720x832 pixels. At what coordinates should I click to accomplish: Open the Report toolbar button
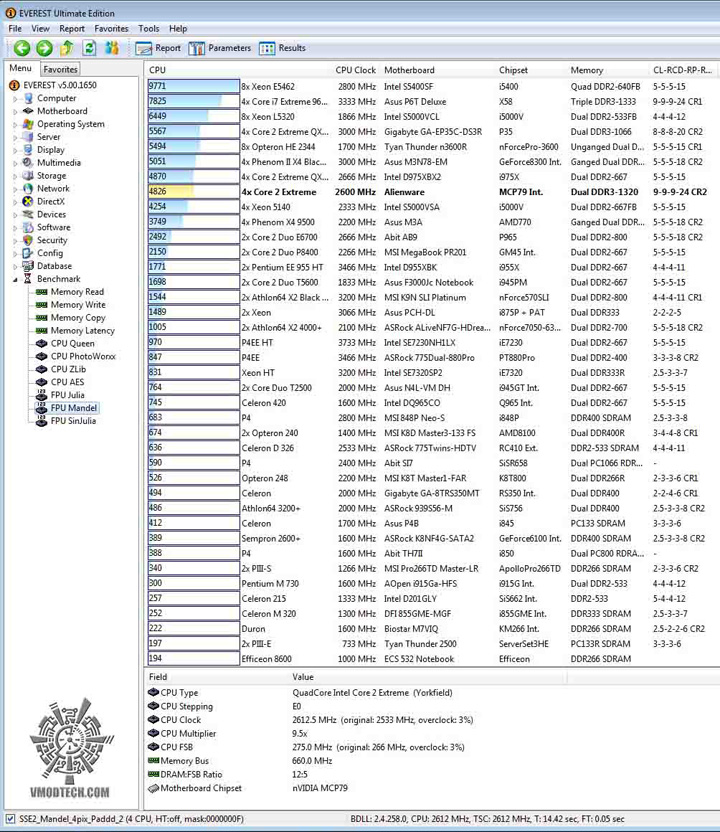point(158,48)
